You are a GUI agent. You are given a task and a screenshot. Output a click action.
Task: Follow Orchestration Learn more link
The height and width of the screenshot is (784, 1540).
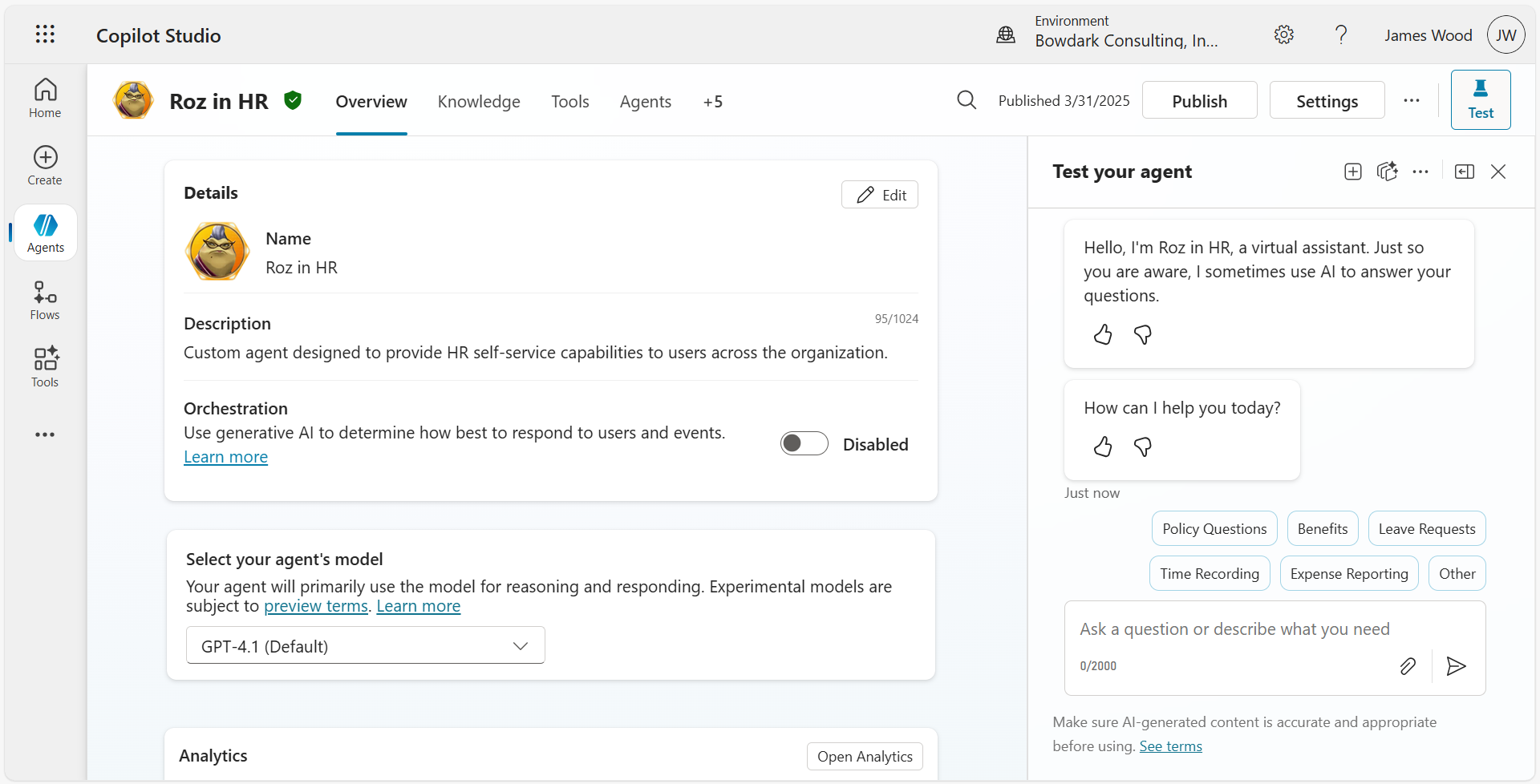click(x=226, y=457)
